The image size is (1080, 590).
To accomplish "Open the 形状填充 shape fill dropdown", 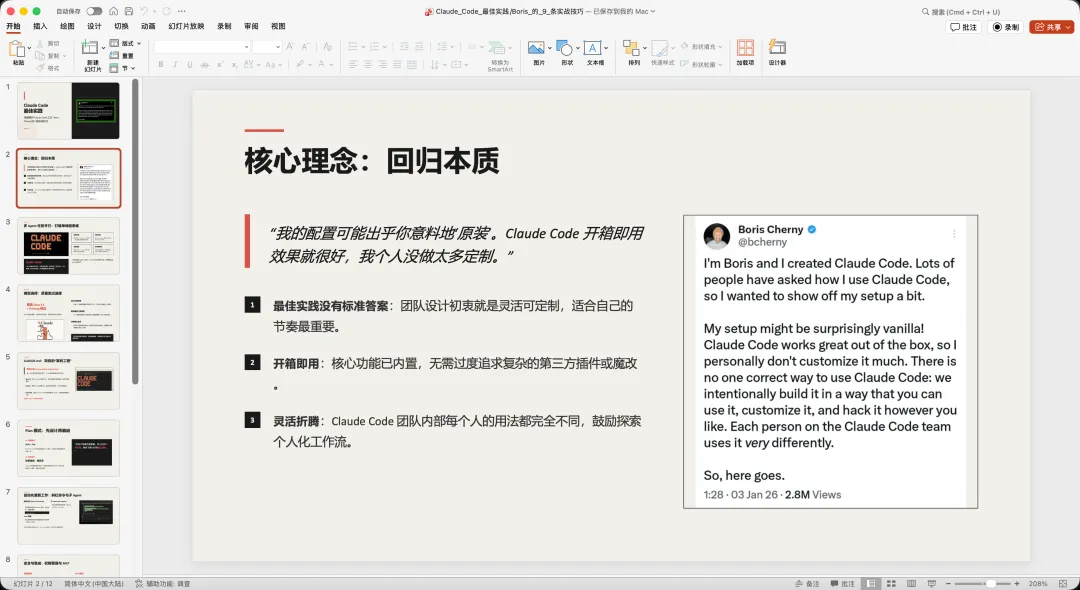I will pos(701,47).
